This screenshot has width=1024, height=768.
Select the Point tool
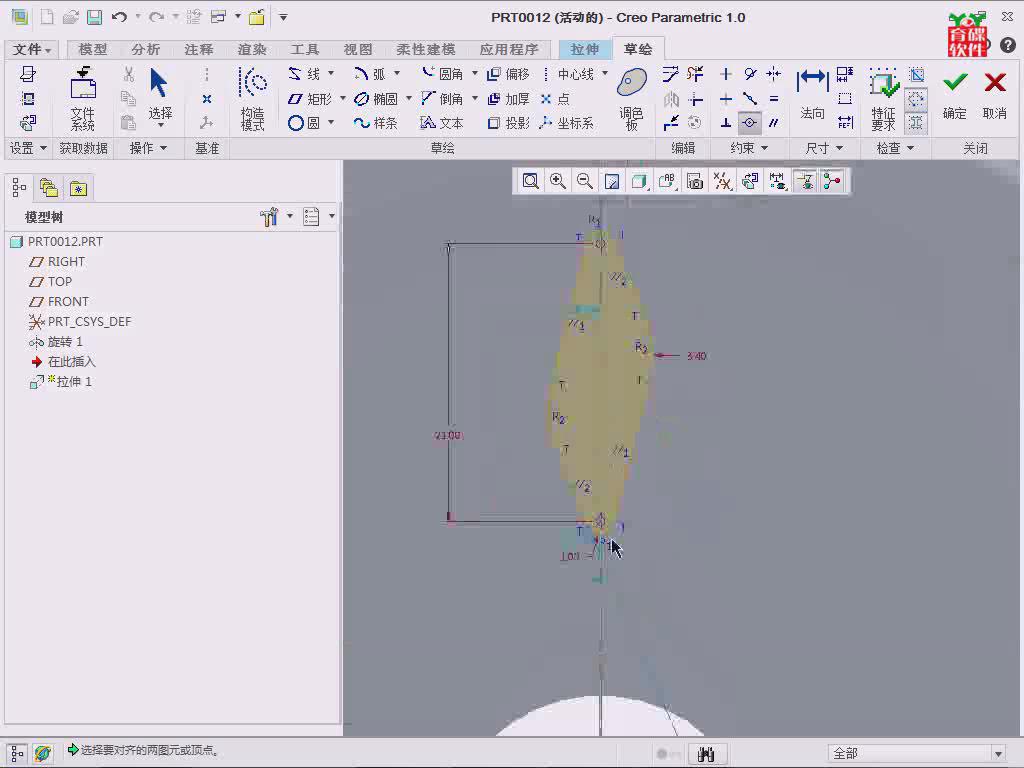555,99
